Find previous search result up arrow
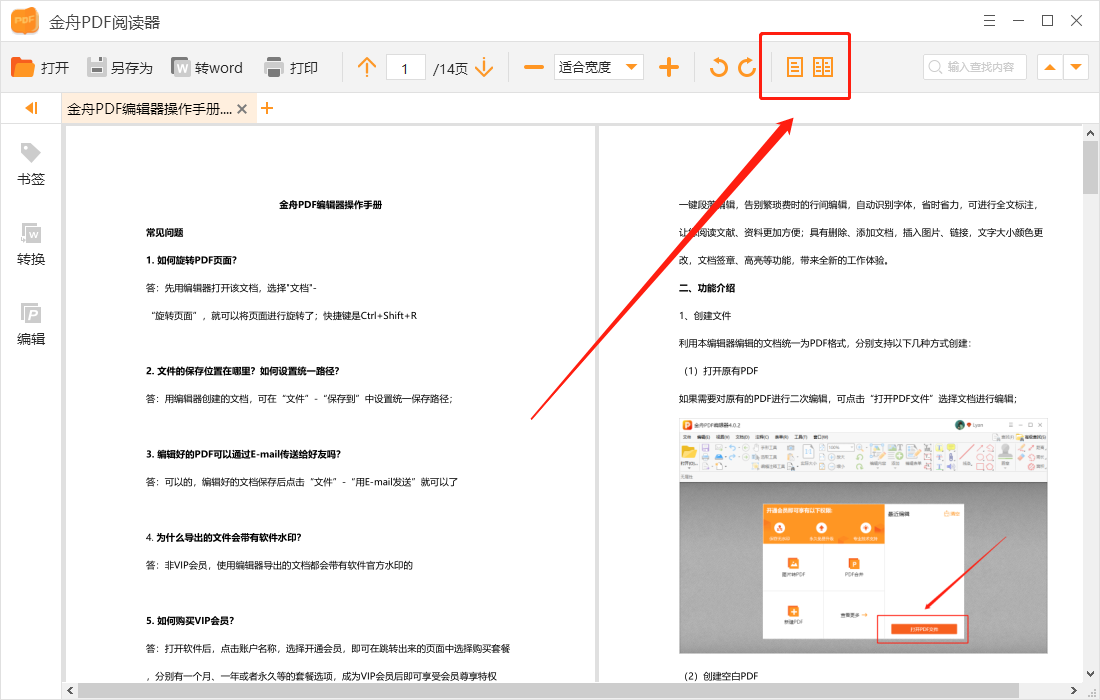This screenshot has height=700, width=1100. pyautogui.click(x=1049, y=67)
